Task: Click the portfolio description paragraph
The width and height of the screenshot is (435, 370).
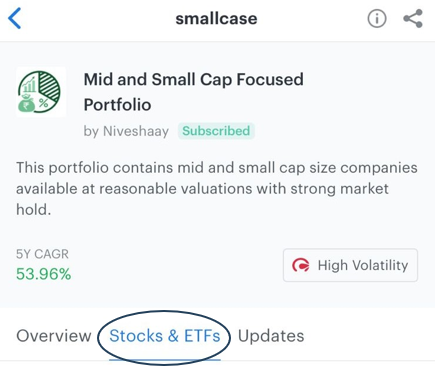Action: (x=217, y=189)
